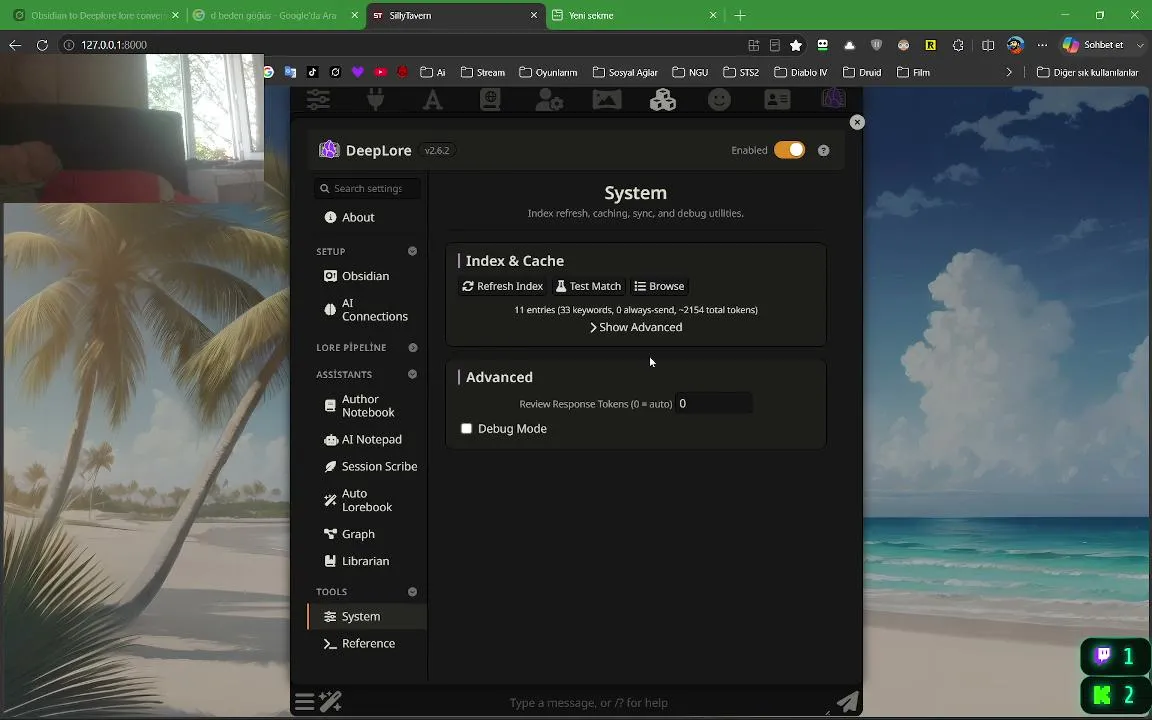The width and height of the screenshot is (1152, 720).
Task: Switch to the Yeni sekme browser tab
Action: tap(634, 15)
